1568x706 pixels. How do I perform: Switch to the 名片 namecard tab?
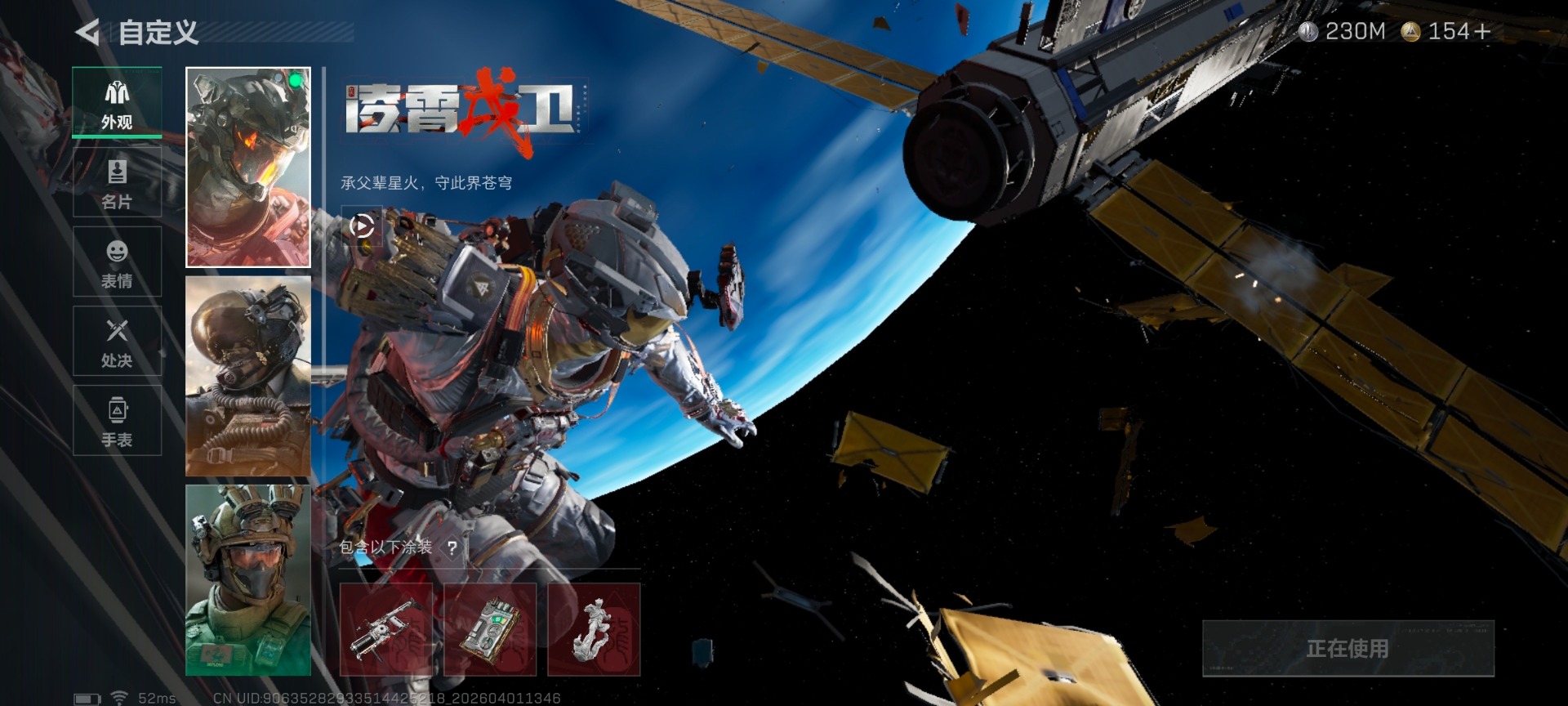[117, 182]
